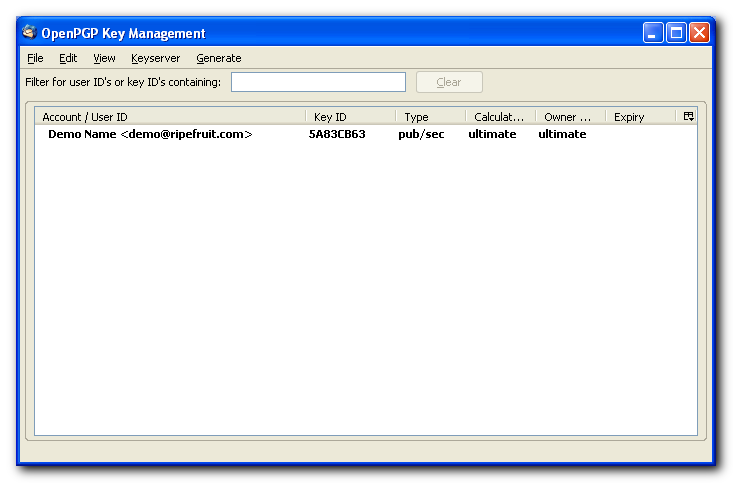This screenshot has width=733, height=483.
Task: Minimize the OpenPGP Key Management window
Action: [x=653, y=33]
